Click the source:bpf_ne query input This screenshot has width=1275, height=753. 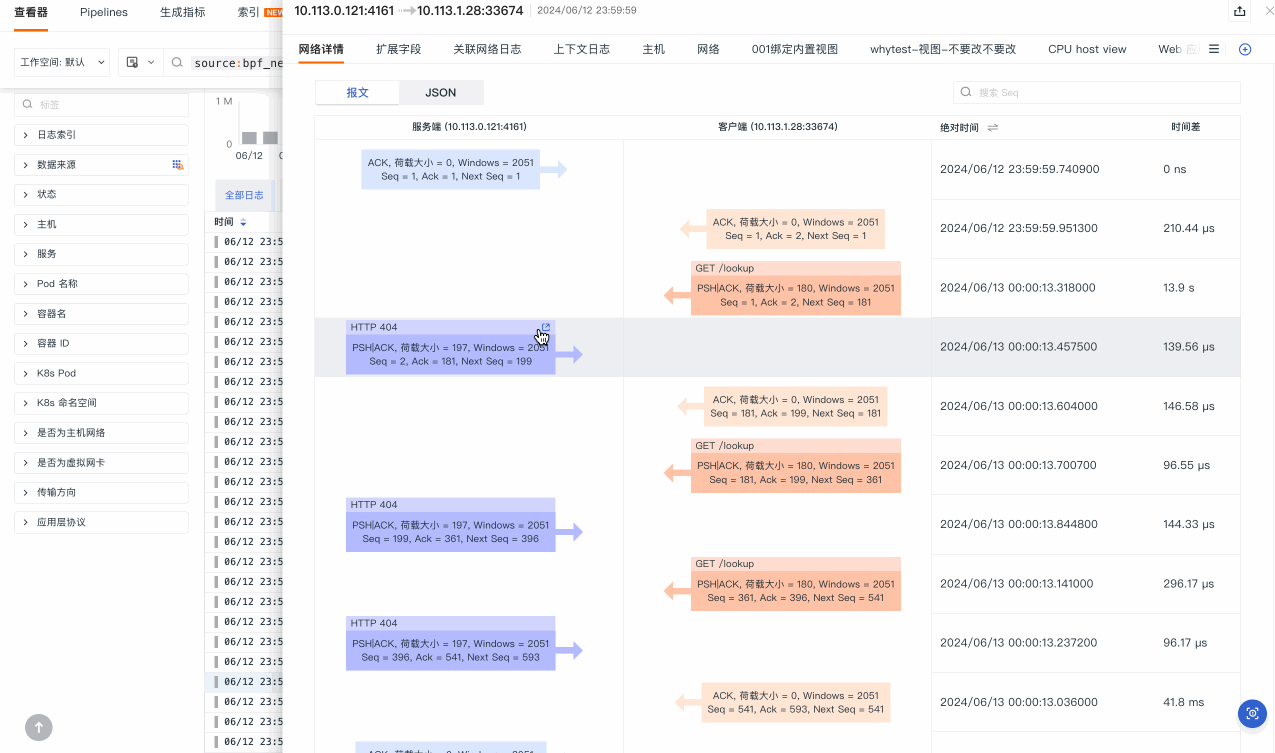pos(238,63)
